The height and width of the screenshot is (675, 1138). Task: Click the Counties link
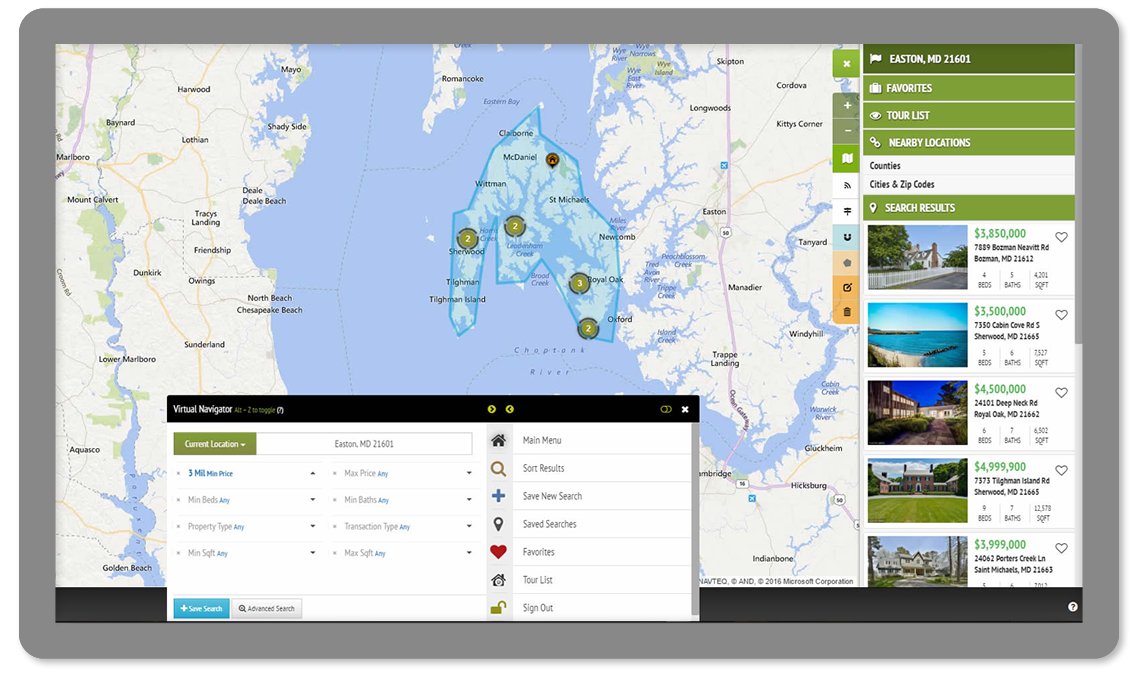(885, 165)
